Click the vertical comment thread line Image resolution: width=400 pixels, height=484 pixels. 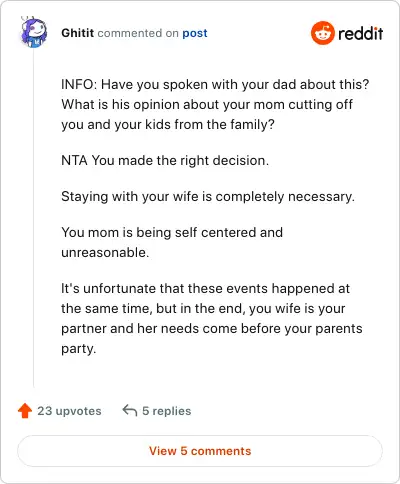tap(34, 218)
